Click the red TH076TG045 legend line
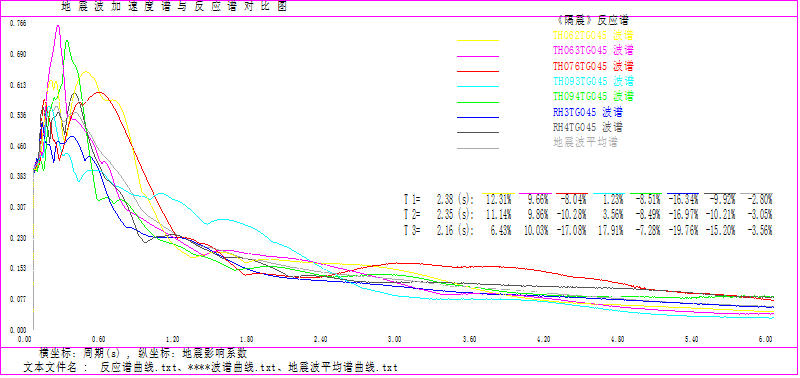Image resolution: width=800 pixels, height=378 pixels. [478, 71]
